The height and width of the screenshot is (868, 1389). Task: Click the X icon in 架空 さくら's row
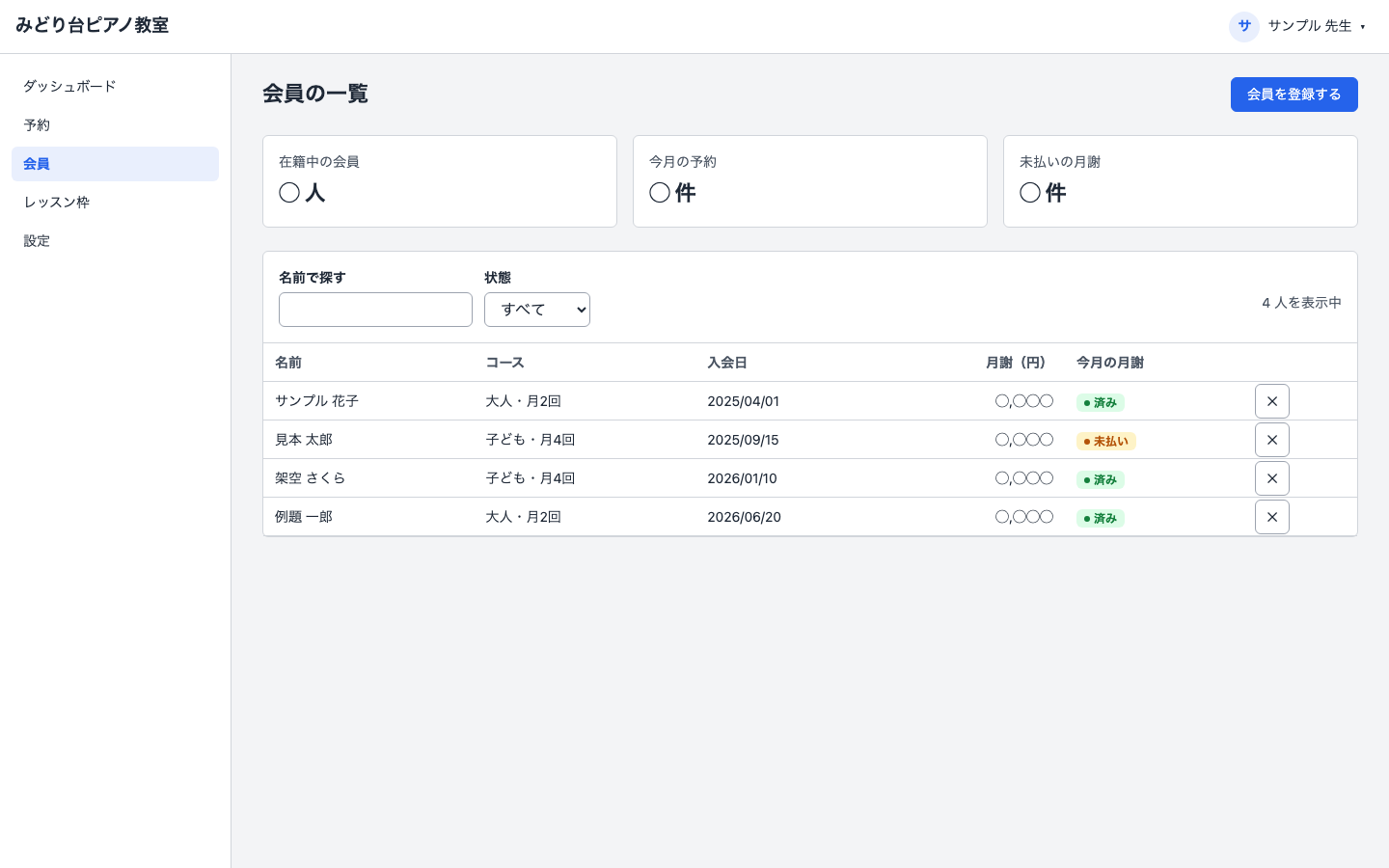click(x=1271, y=478)
